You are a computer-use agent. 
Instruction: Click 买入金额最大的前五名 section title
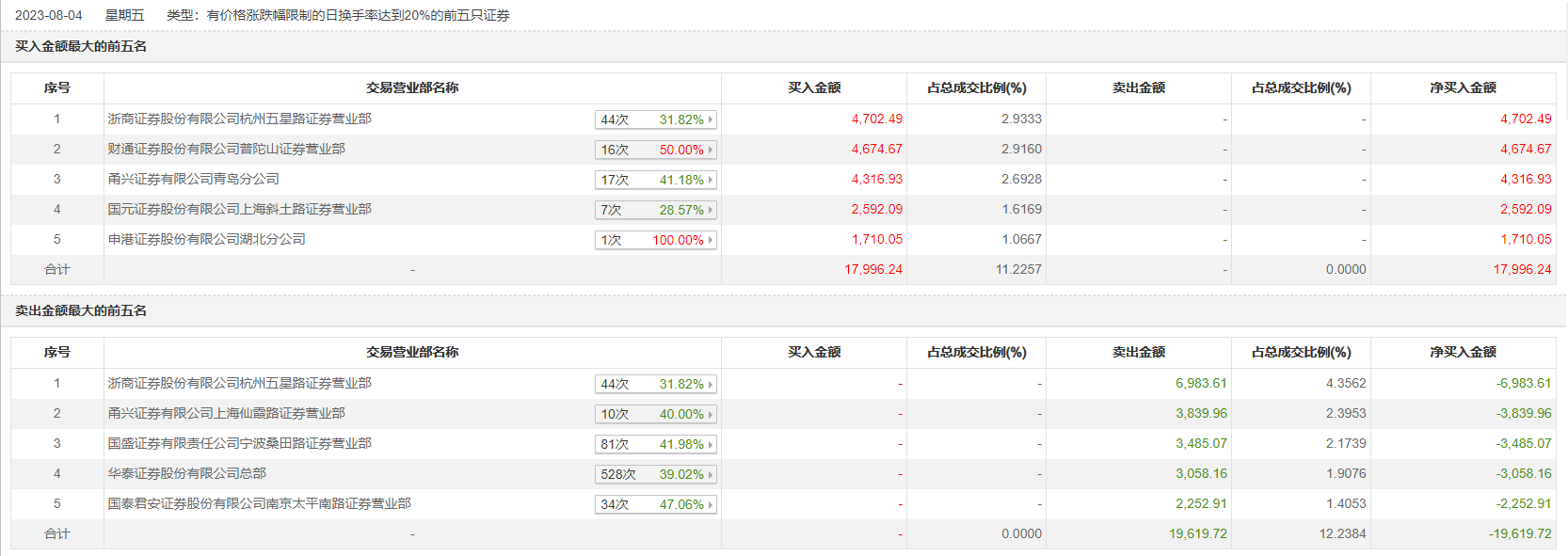pos(81,46)
